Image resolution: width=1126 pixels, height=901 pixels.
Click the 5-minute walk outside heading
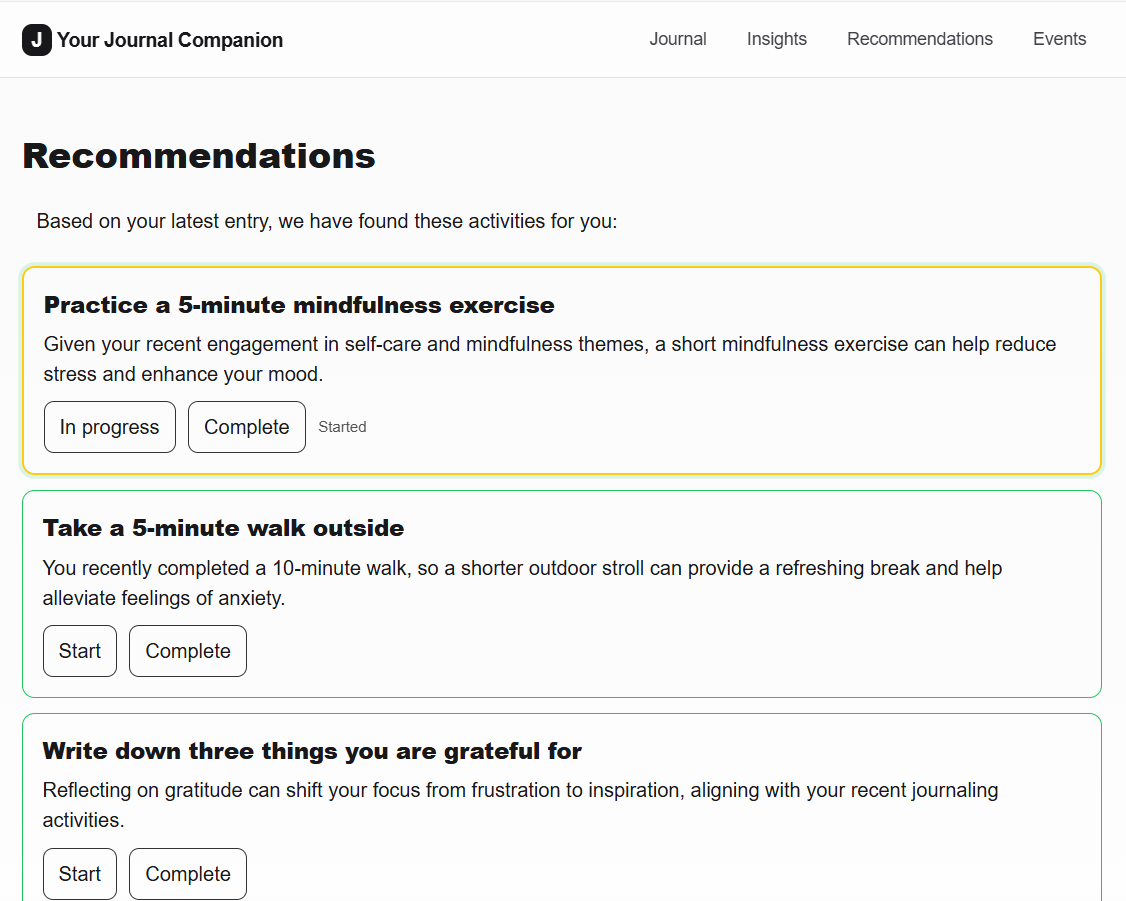[x=223, y=528]
